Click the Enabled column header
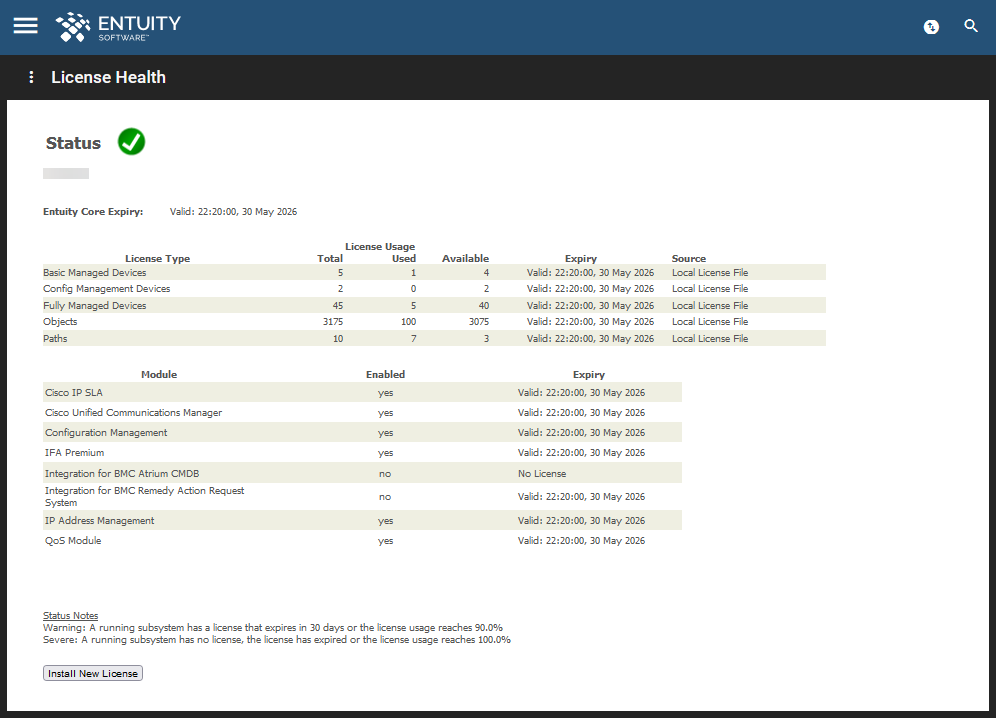This screenshot has height=718, width=996. pos(386,375)
